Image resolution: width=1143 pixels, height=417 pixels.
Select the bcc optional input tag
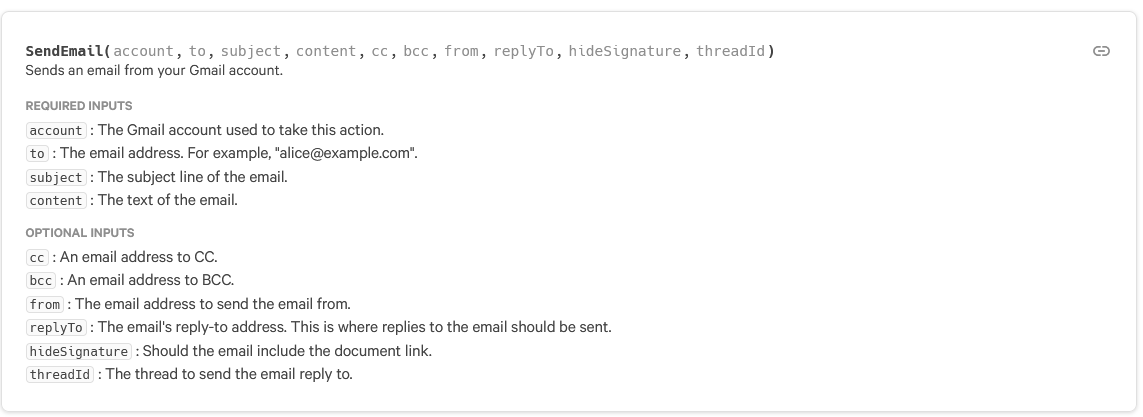pos(41,281)
